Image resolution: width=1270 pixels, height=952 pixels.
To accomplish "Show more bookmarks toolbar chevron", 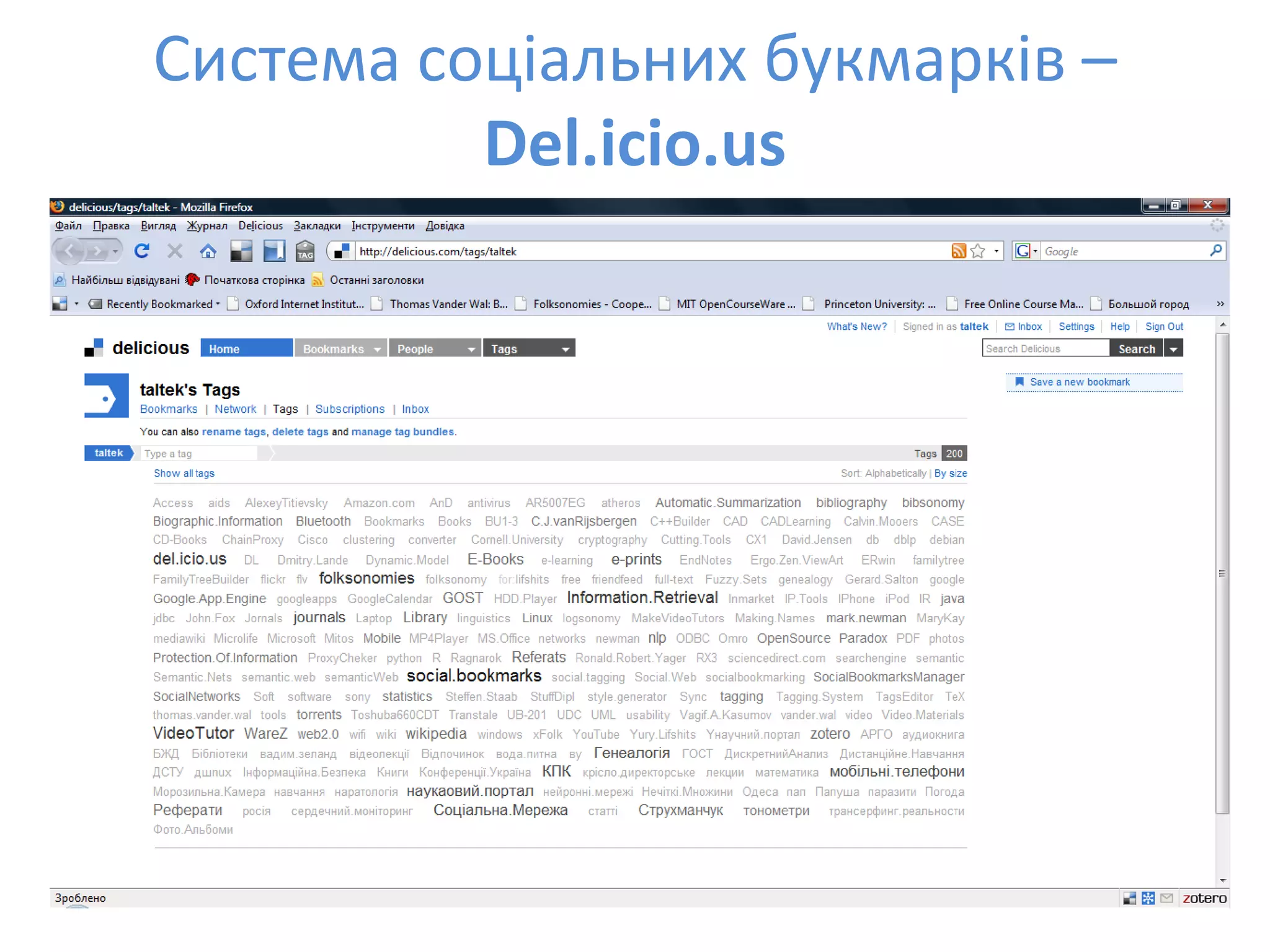I will (1220, 304).
